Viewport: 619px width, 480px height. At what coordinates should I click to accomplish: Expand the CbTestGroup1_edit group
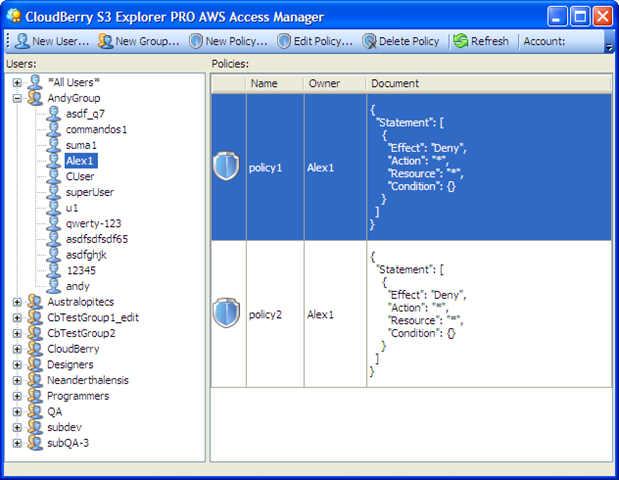(x=17, y=318)
